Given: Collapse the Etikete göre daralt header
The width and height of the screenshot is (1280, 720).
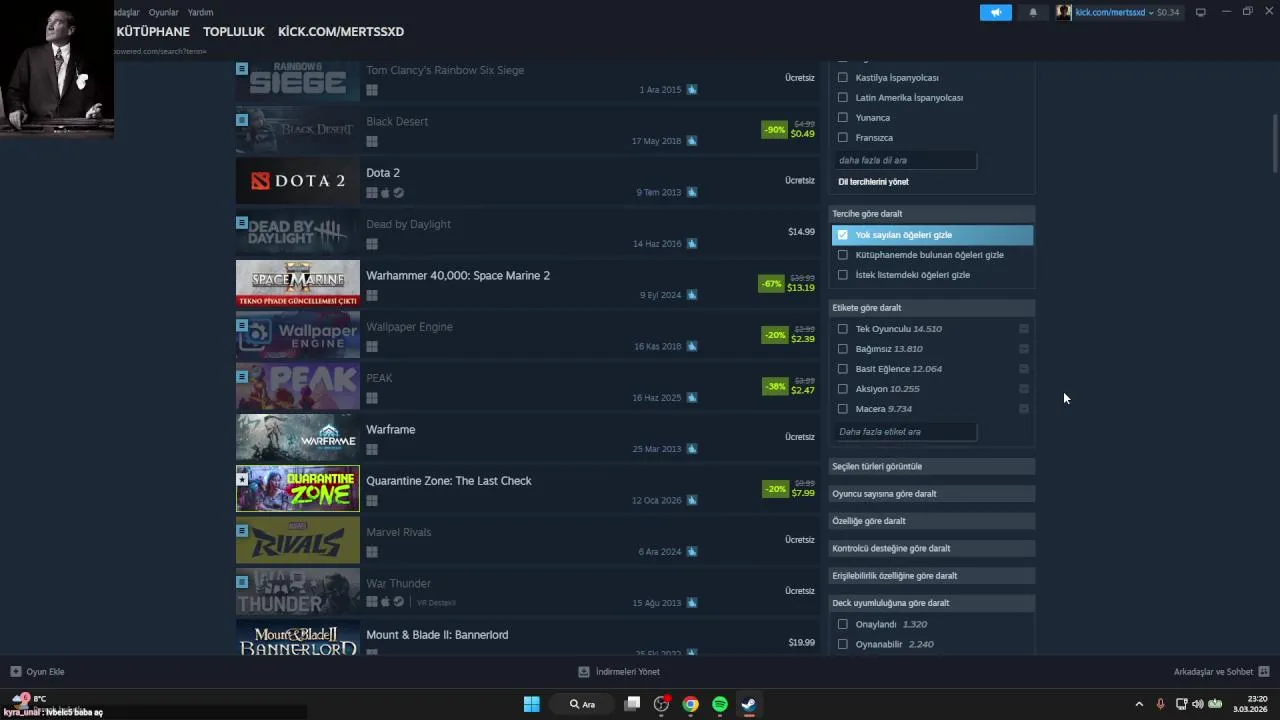Looking at the screenshot, I should click(x=932, y=308).
